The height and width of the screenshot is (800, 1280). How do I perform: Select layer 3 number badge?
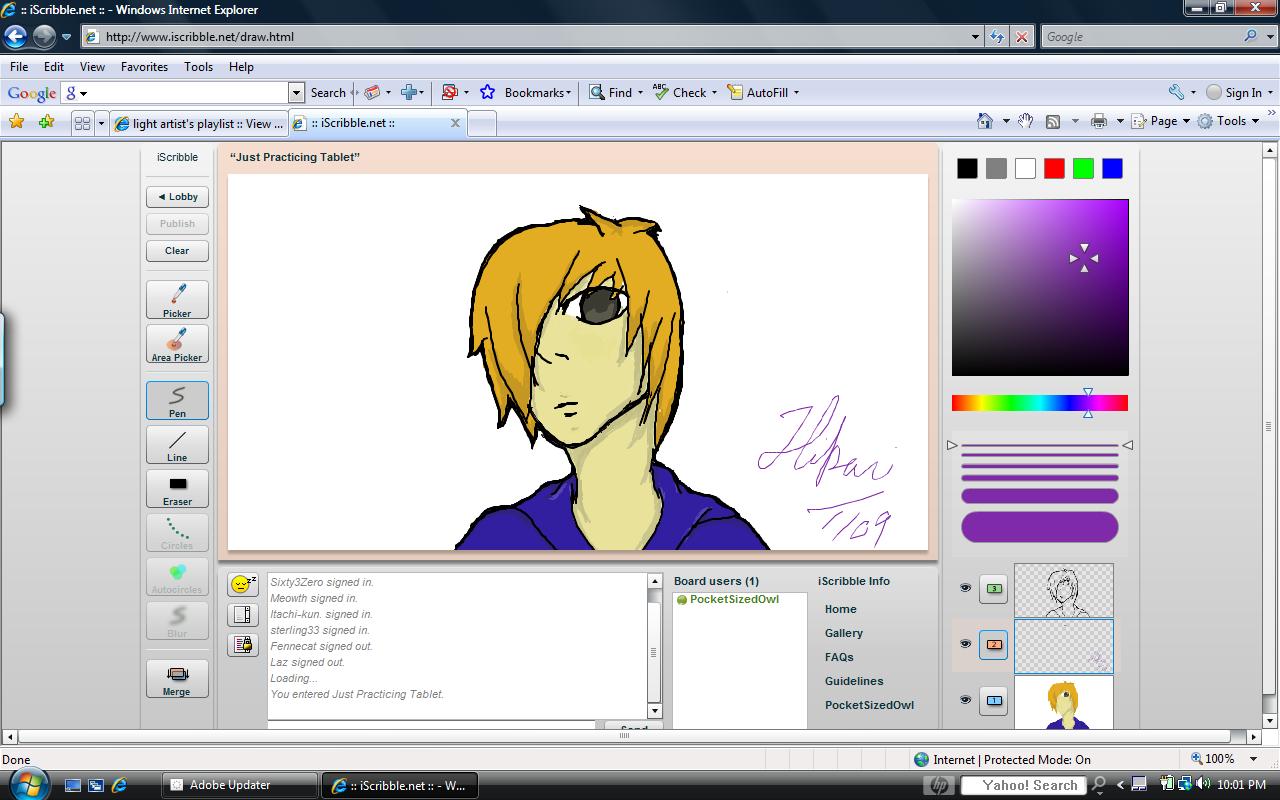(994, 589)
